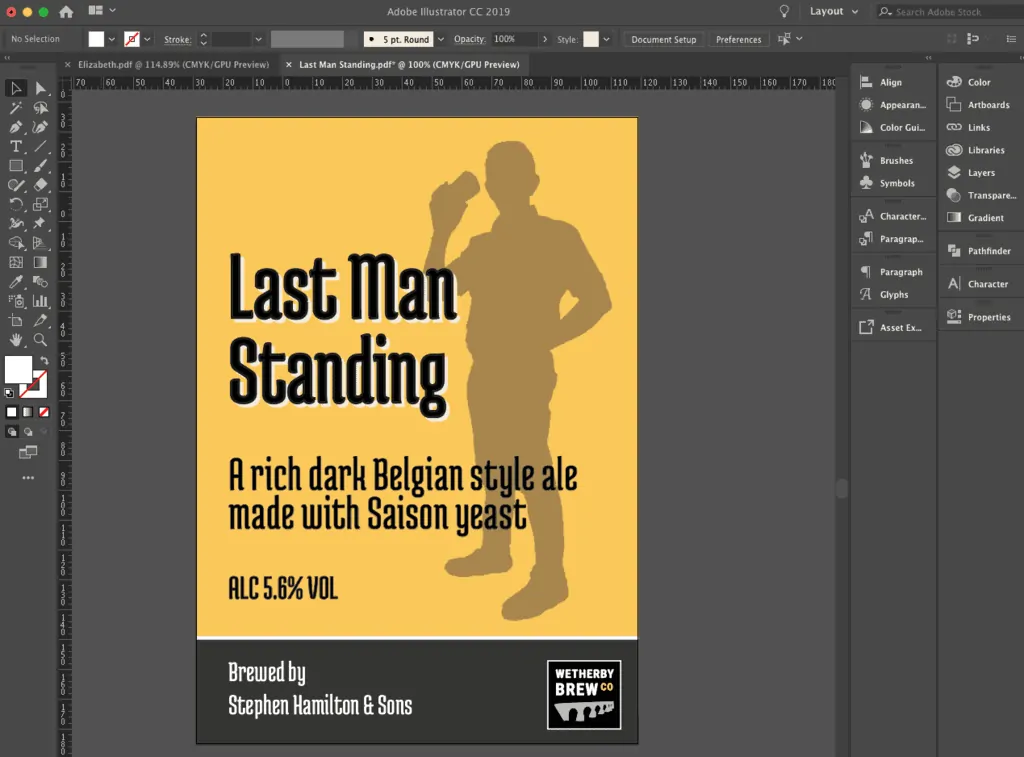
Task: Select the Paintbrush tool
Action: click(40, 166)
